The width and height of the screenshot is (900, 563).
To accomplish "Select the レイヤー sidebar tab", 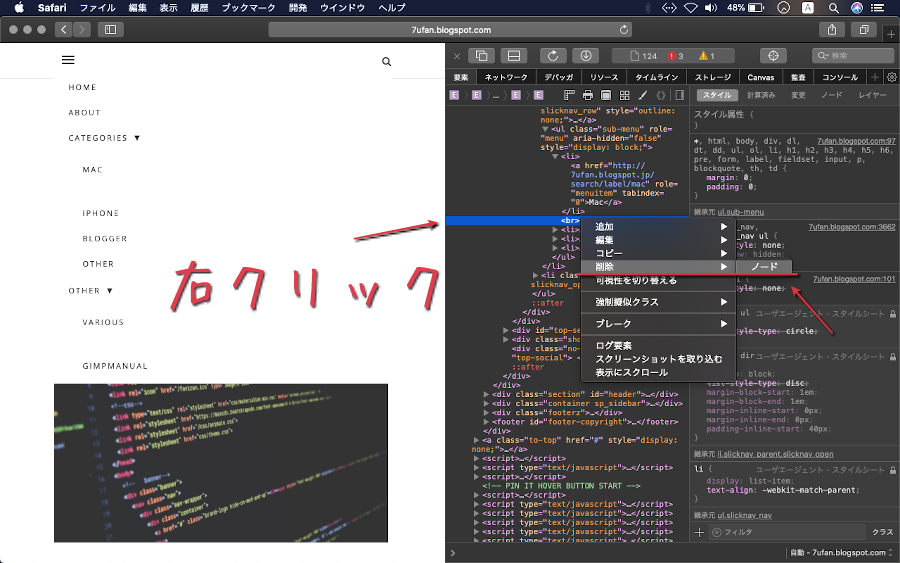I will pos(872,95).
